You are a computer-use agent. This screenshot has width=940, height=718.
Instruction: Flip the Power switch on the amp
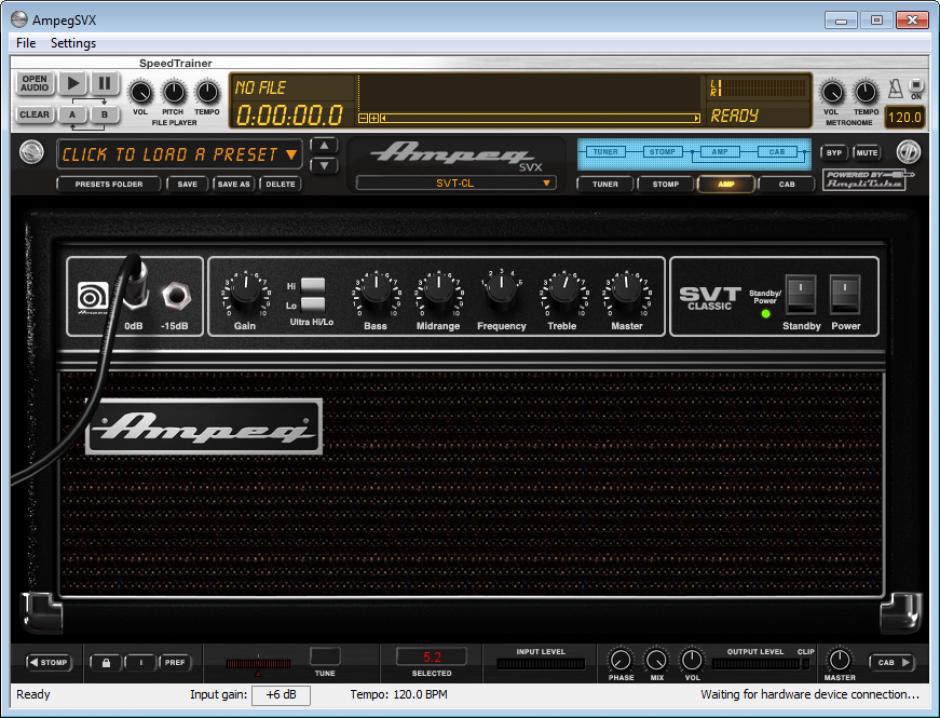845,294
